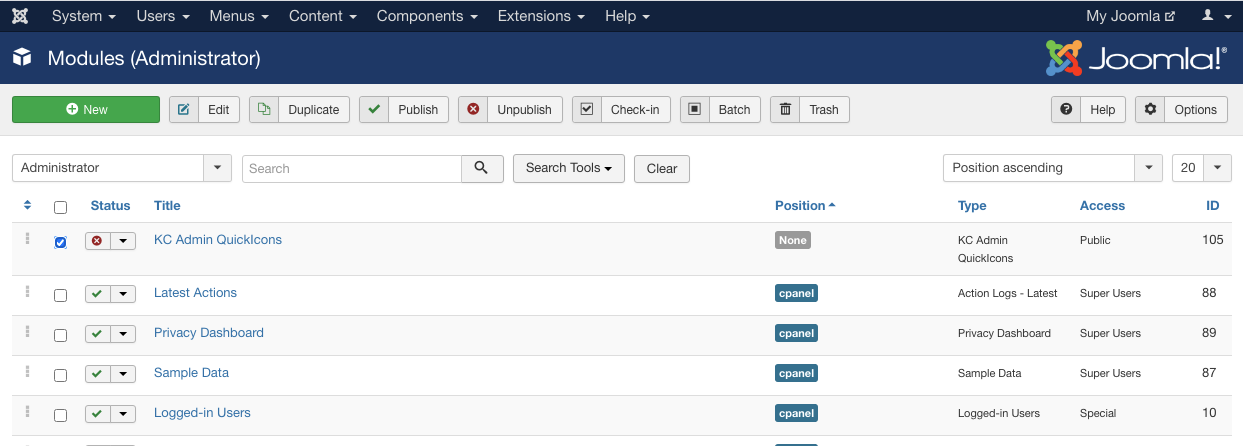
Task: Click the Joomla logo icon in top bar
Action: coord(20,16)
